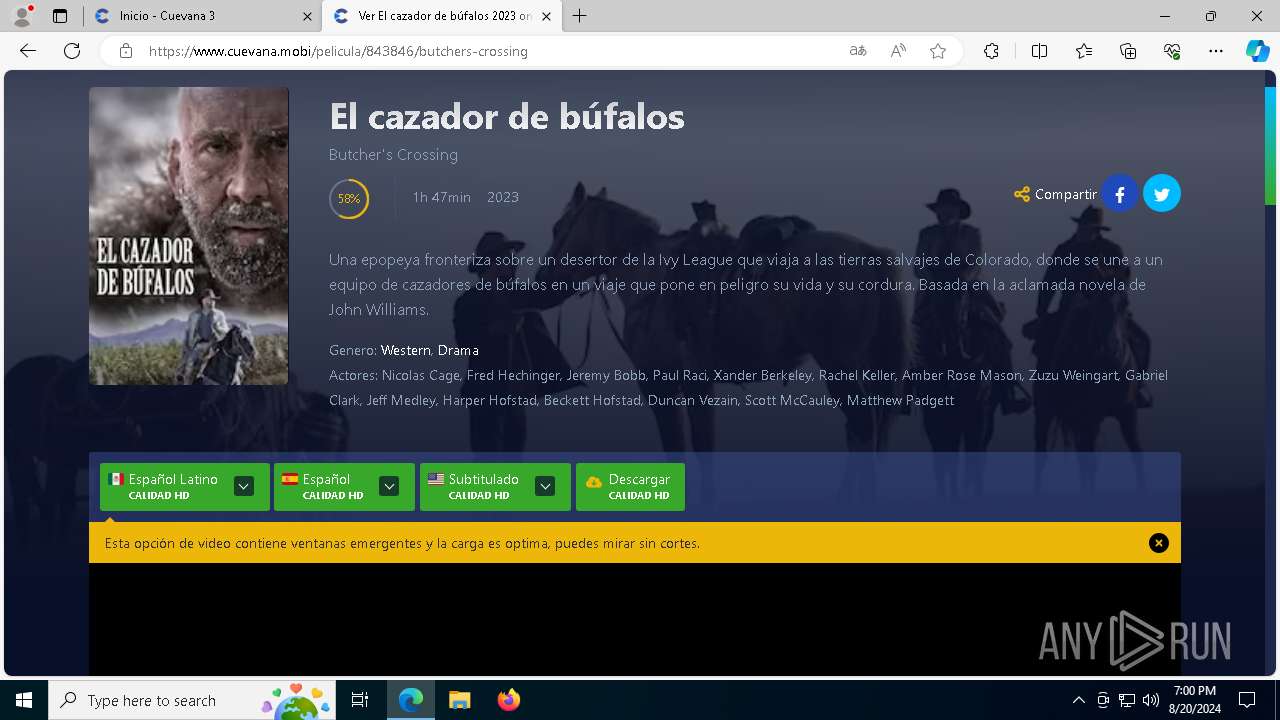Open the Windows Start menu

tap(24, 700)
